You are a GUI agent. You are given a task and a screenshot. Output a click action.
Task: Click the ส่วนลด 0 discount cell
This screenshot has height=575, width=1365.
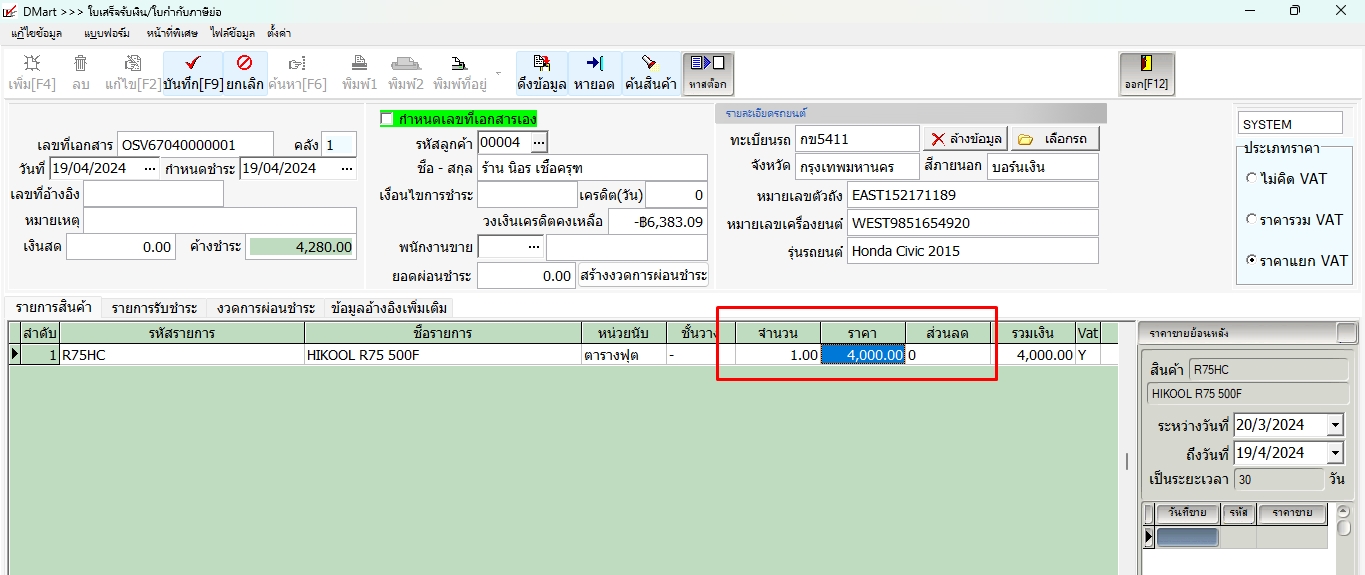pos(948,355)
